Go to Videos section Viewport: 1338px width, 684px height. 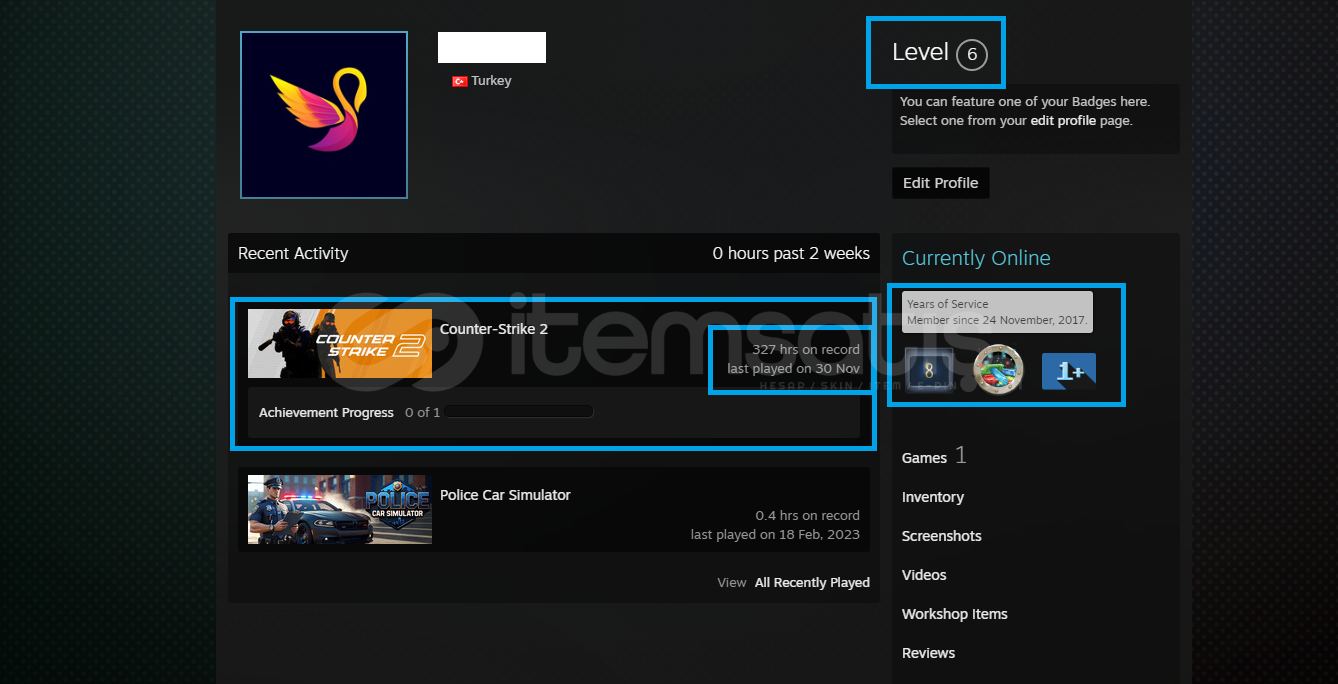tap(924, 575)
